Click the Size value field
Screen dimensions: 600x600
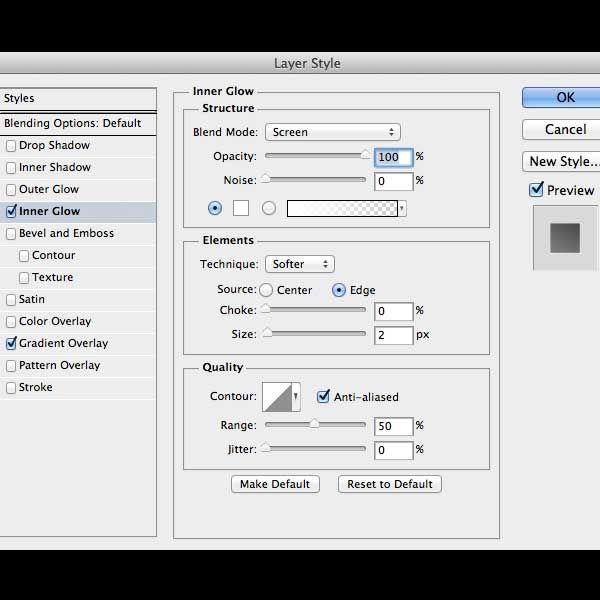pyautogui.click(x=394, y=336)
